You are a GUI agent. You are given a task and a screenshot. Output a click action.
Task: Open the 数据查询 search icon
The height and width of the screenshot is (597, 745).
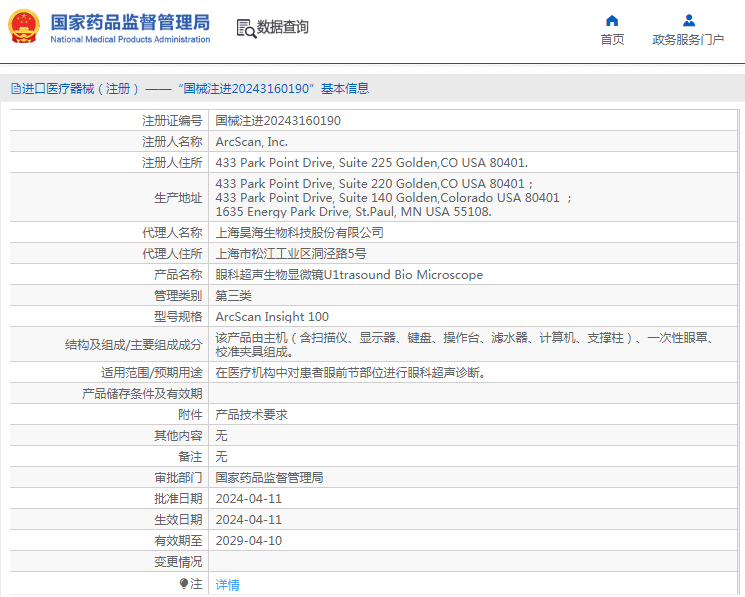(x=246, y=28)
